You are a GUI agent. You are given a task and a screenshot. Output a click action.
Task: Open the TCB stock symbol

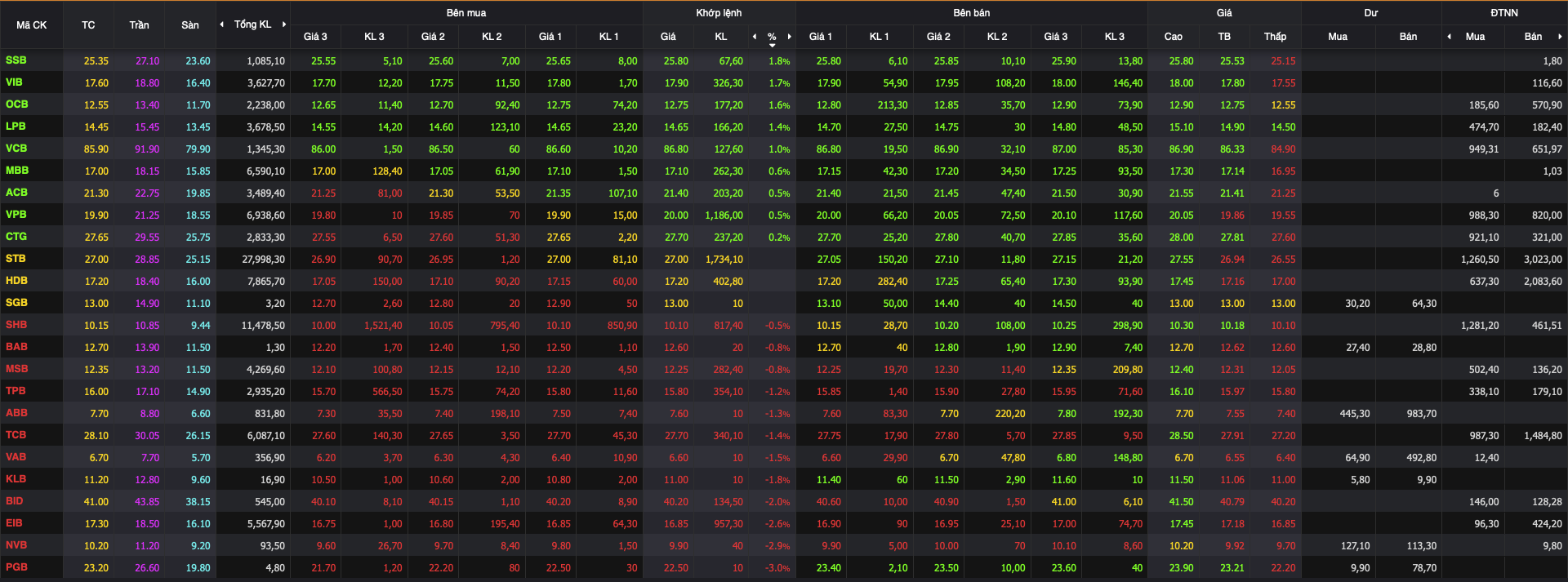pos(16,435)
